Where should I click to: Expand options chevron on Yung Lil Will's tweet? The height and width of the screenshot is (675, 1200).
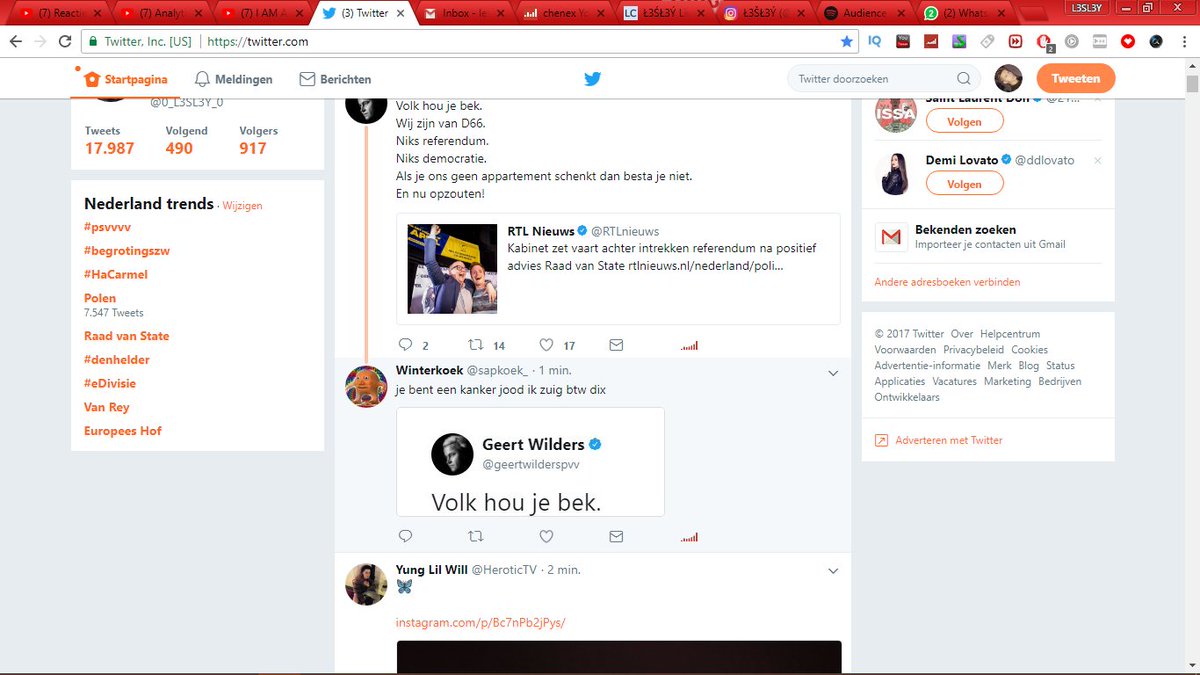[833, 571]
